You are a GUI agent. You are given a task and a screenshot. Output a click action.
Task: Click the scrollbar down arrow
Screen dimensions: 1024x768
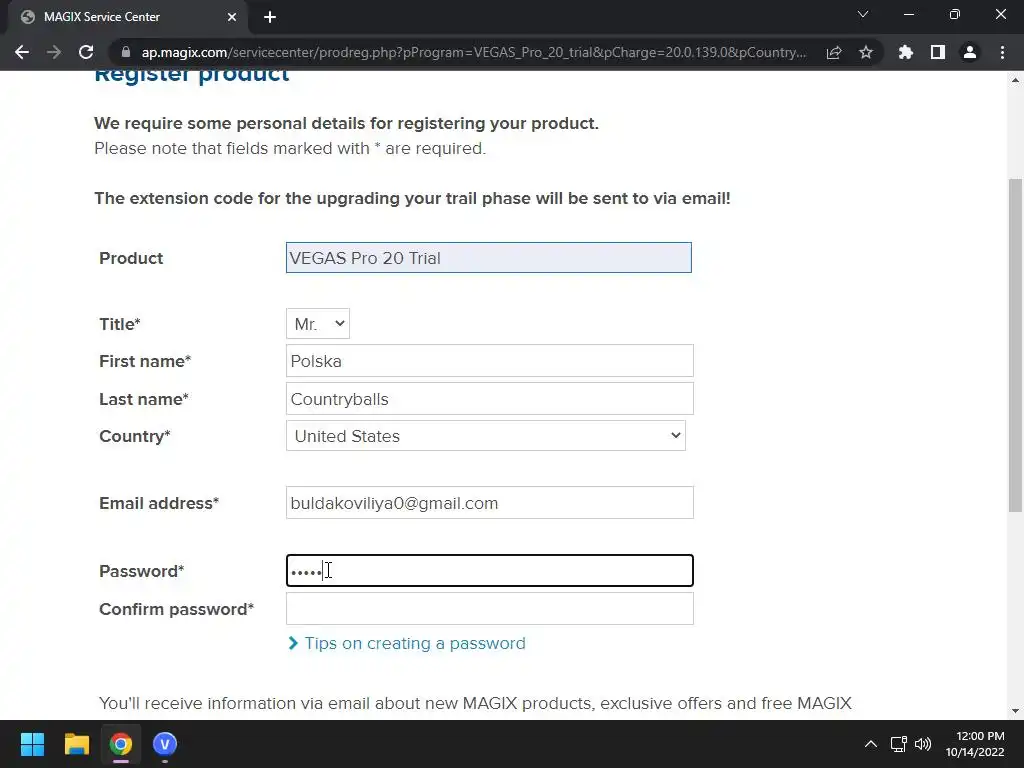1015,711
